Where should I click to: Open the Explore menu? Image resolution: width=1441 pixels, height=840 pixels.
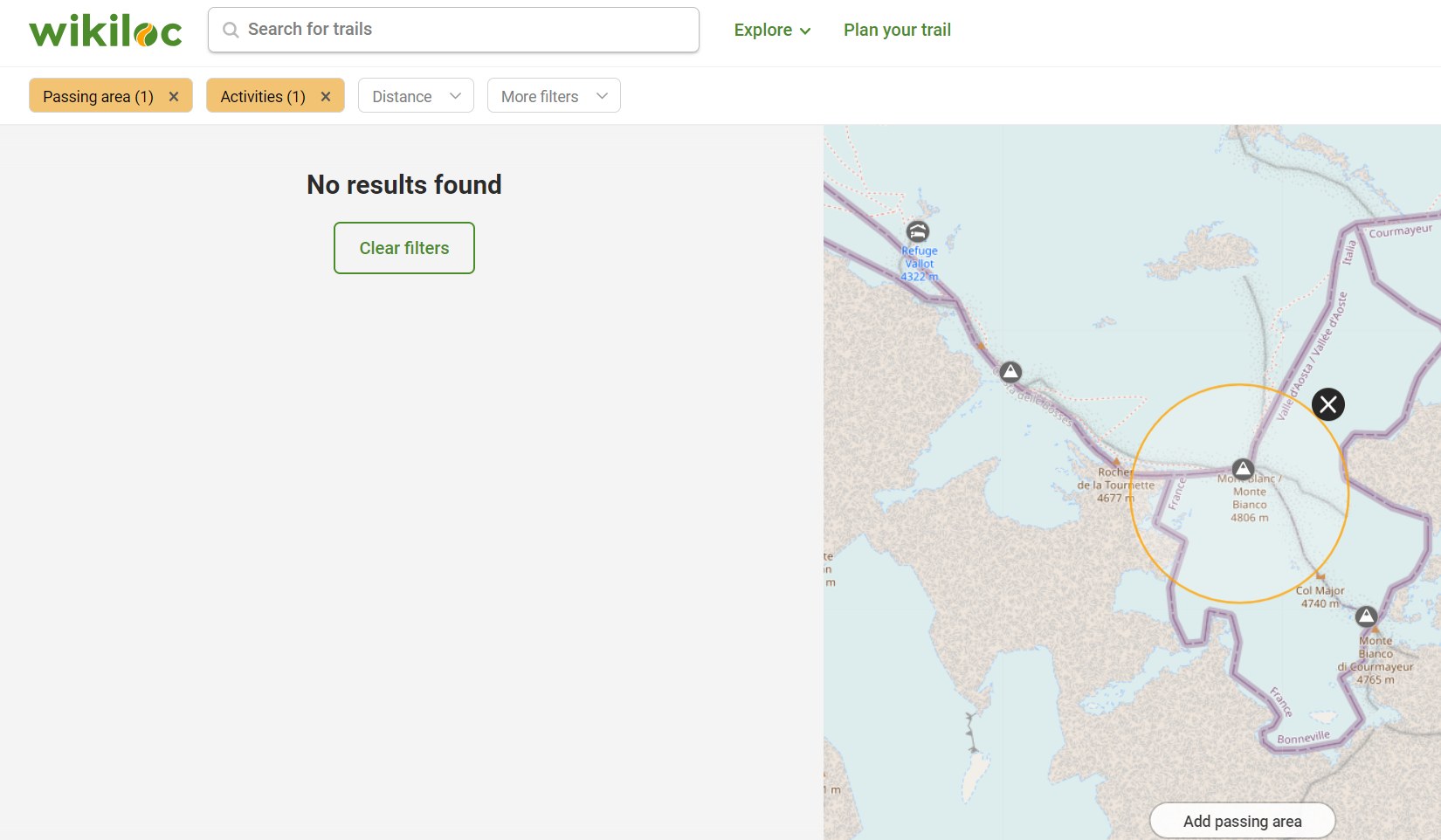click(772, 31)
